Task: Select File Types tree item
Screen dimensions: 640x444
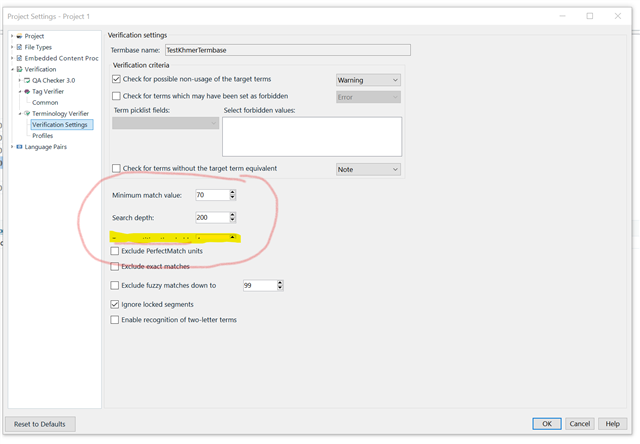Action: (38, 47)
